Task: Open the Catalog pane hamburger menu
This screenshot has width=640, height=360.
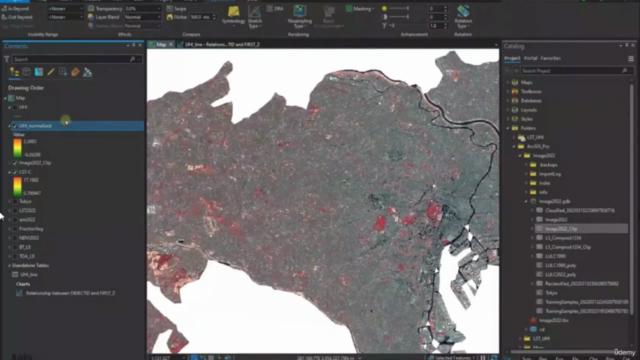Action: (631, 58)
